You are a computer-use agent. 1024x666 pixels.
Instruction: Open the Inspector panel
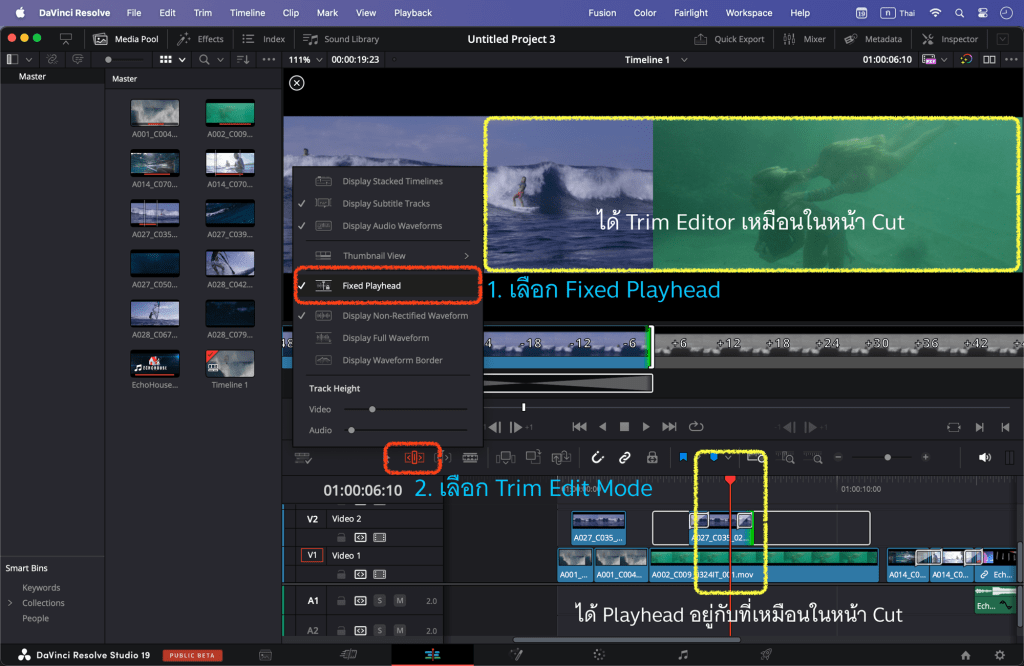(950, 39)
